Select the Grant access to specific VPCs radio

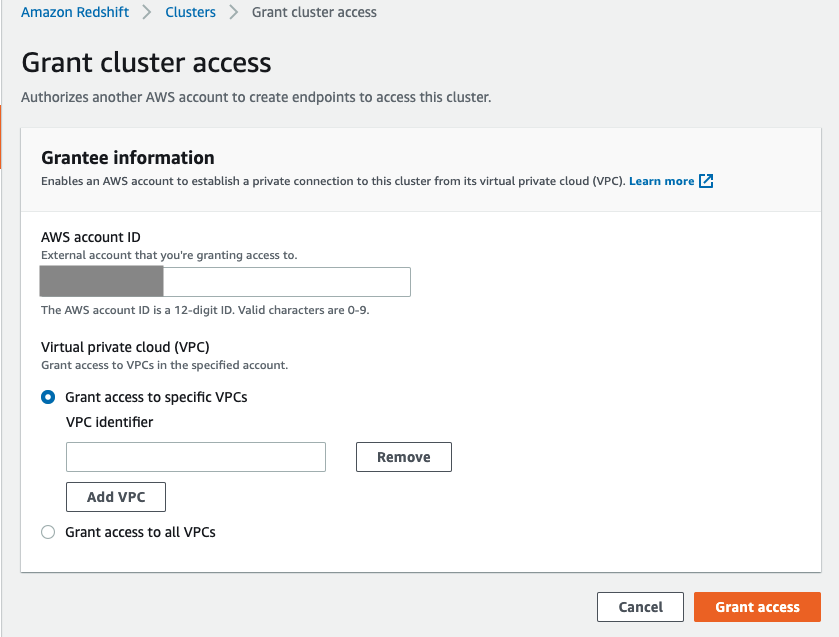[x=48, y=397]
